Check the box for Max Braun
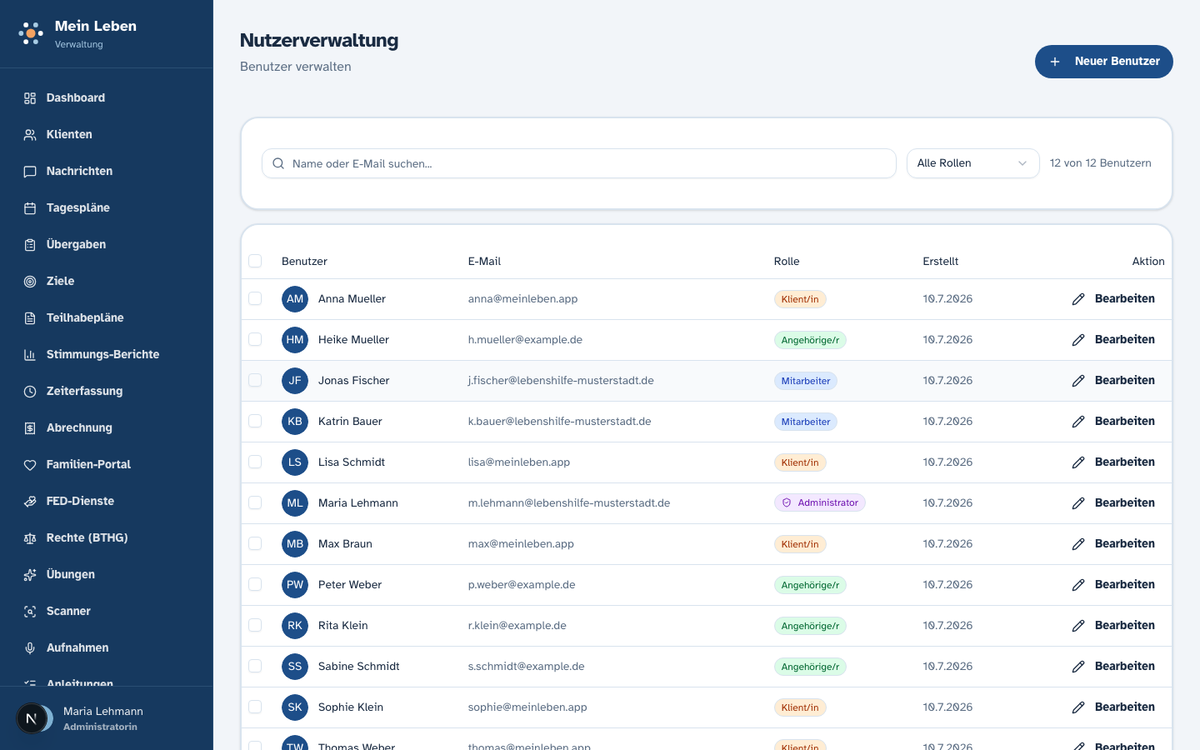 click(x=255, y=544)
